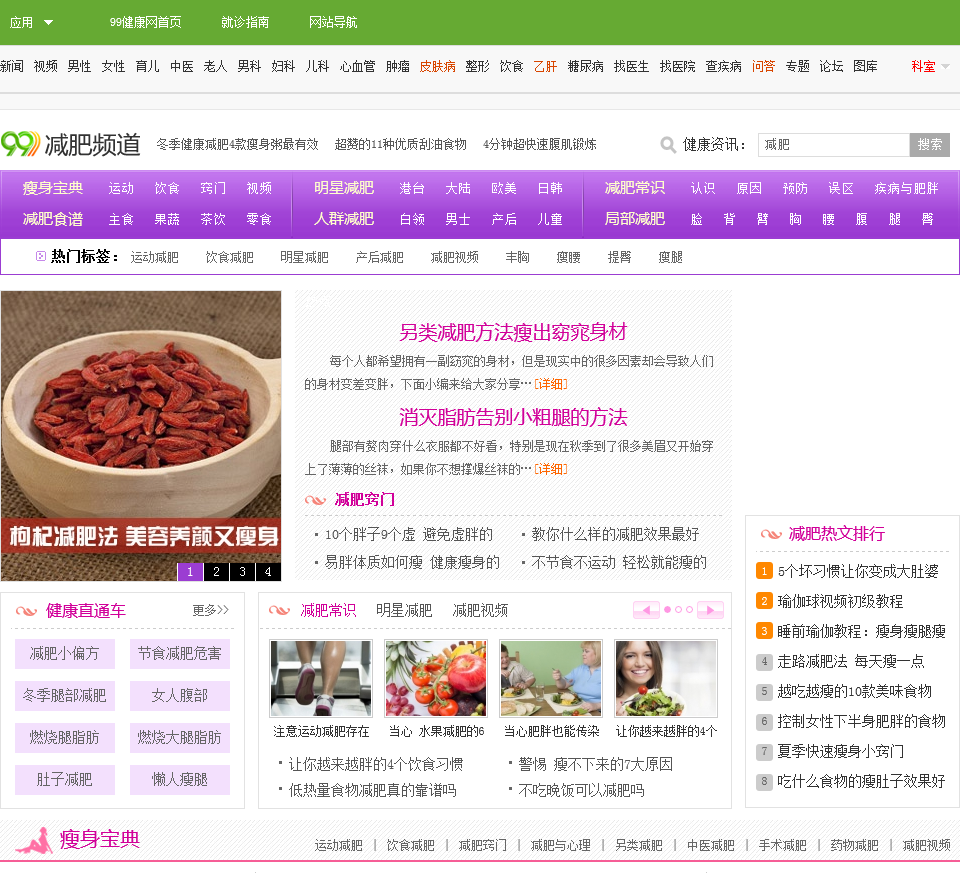Open the 应用 dropdown in top bar
Image resolution: width=960 pixels, height=873 pixels.
(x=31, y=23)
